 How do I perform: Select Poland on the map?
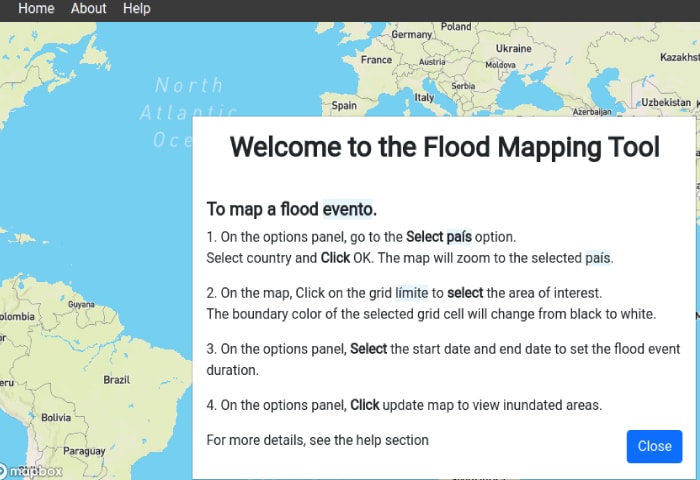tap(456, 27)
